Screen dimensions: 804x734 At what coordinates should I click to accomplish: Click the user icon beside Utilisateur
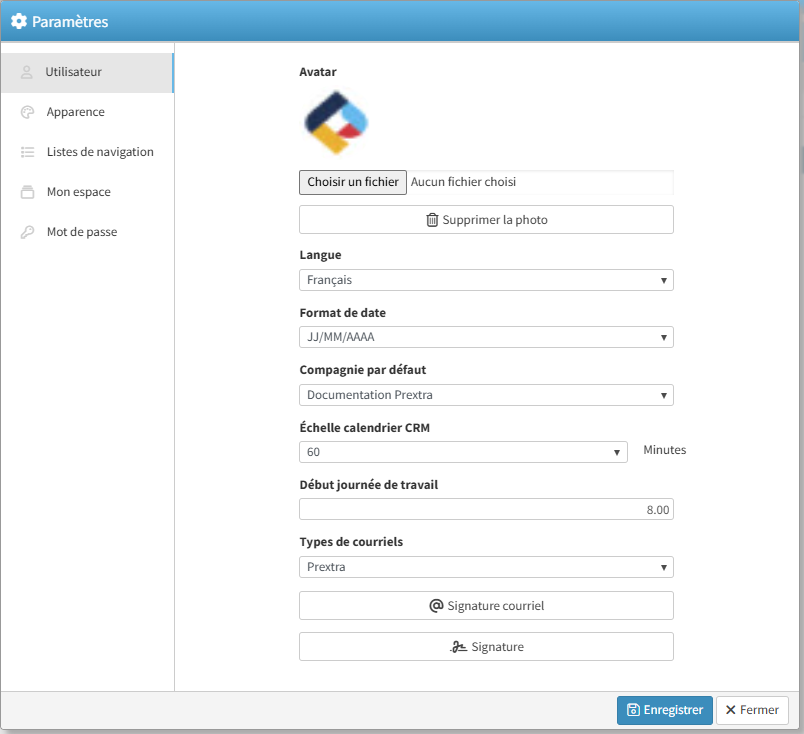(x=27, y=72)
